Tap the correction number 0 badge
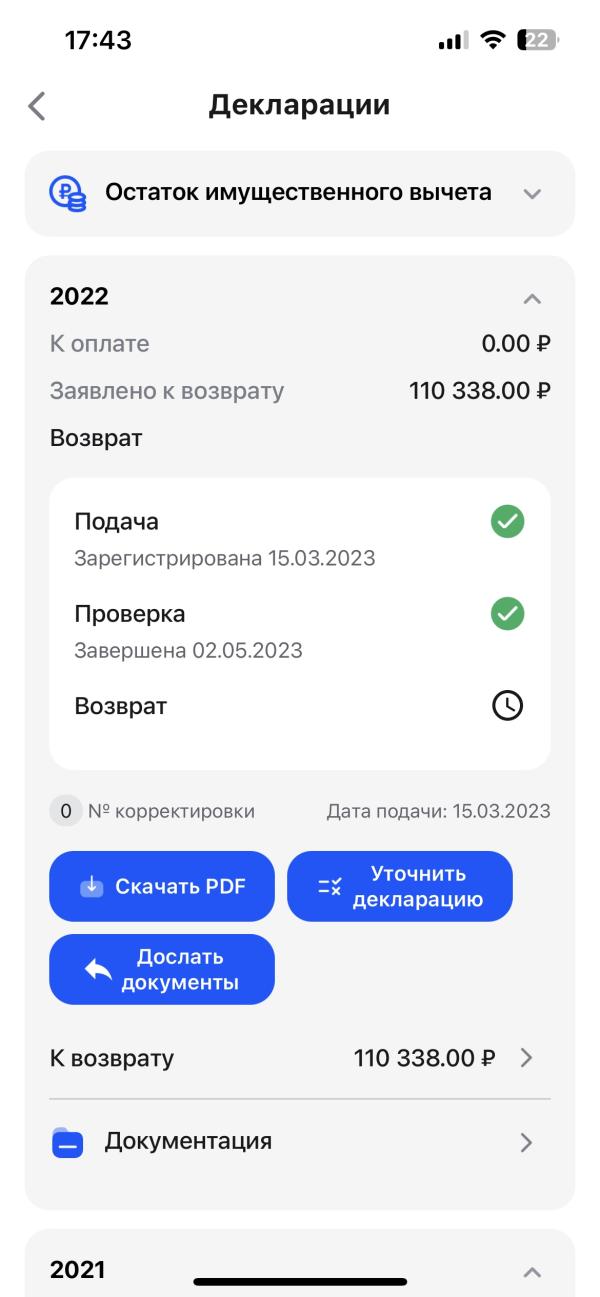The image size is (600, 1297). point(66,811)
